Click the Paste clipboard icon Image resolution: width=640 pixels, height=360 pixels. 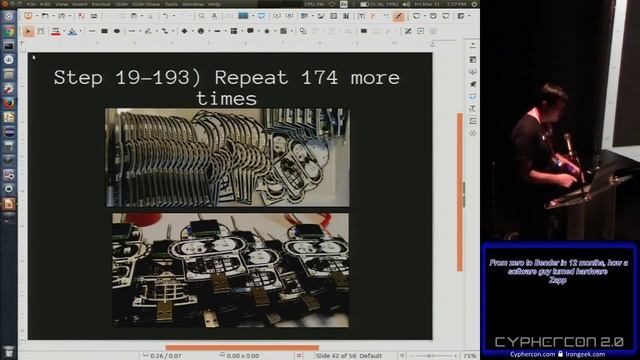click(x=134, y=16)
